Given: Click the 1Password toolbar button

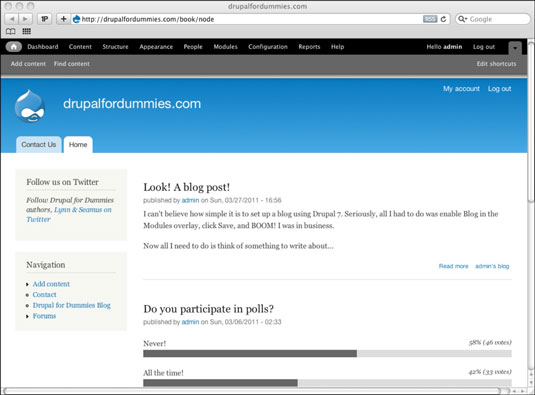Looking at the screenshot, I should (x=44, y=19).
